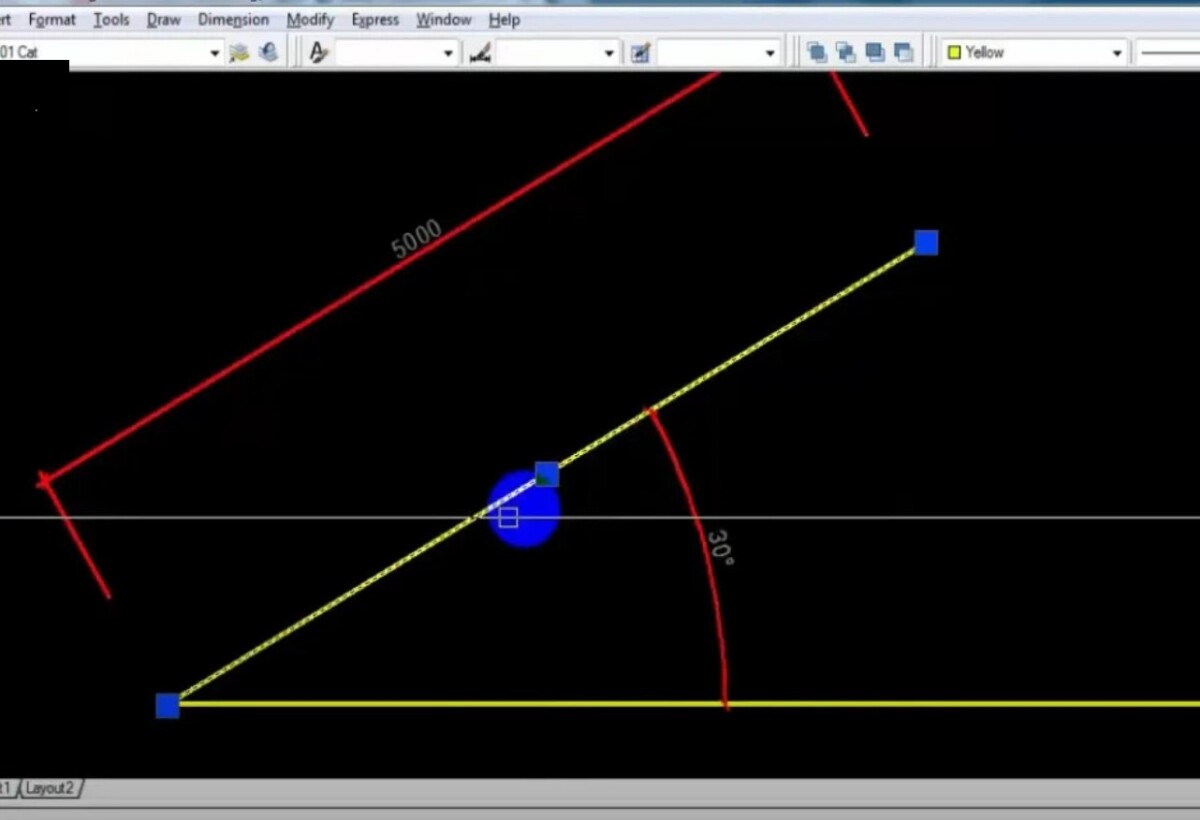Viewport: 1200px width, 820px height.
Task: Open the Modify menu
Action: 310,19
